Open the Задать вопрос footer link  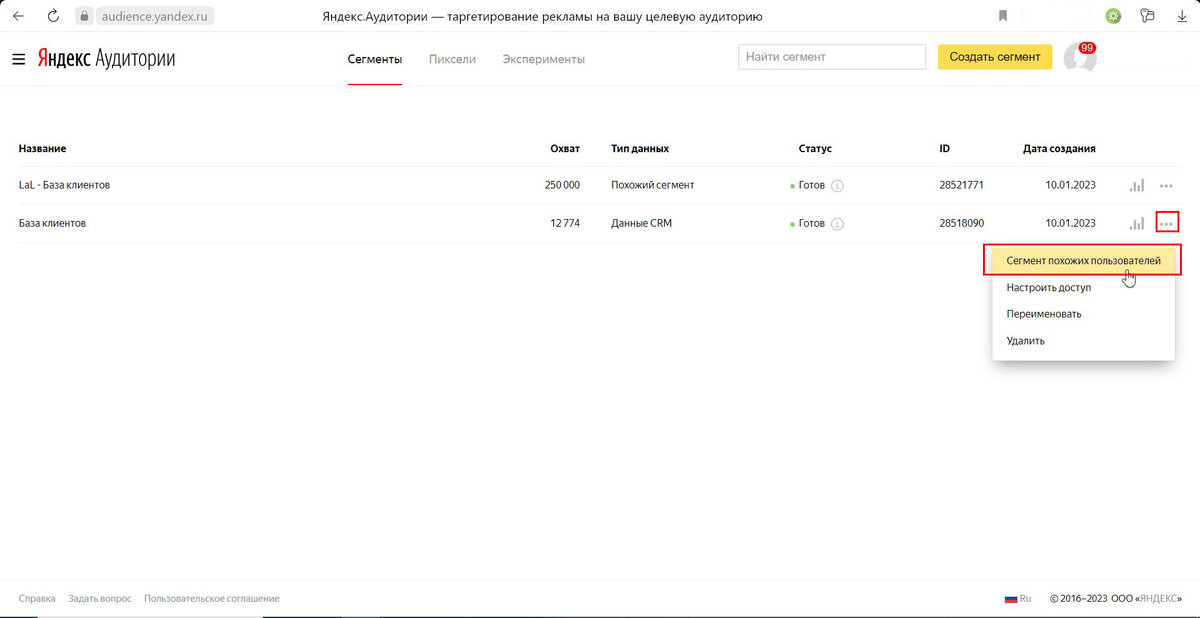(x=100, y=598)
